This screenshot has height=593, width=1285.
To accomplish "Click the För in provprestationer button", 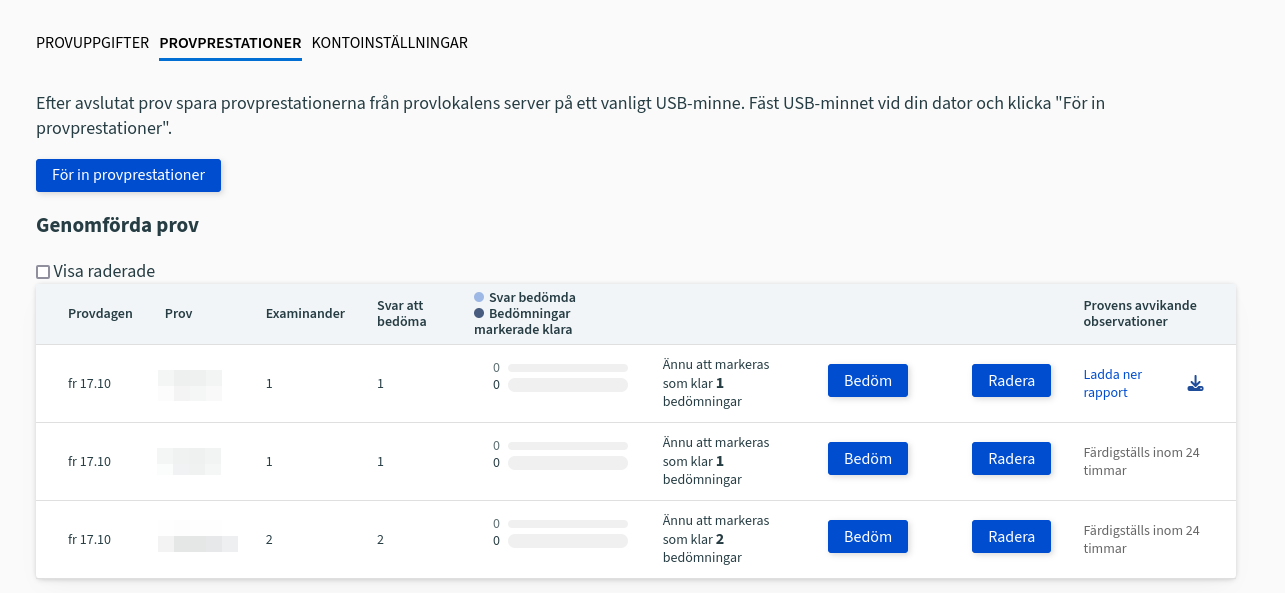I will [x=128, y=175].
